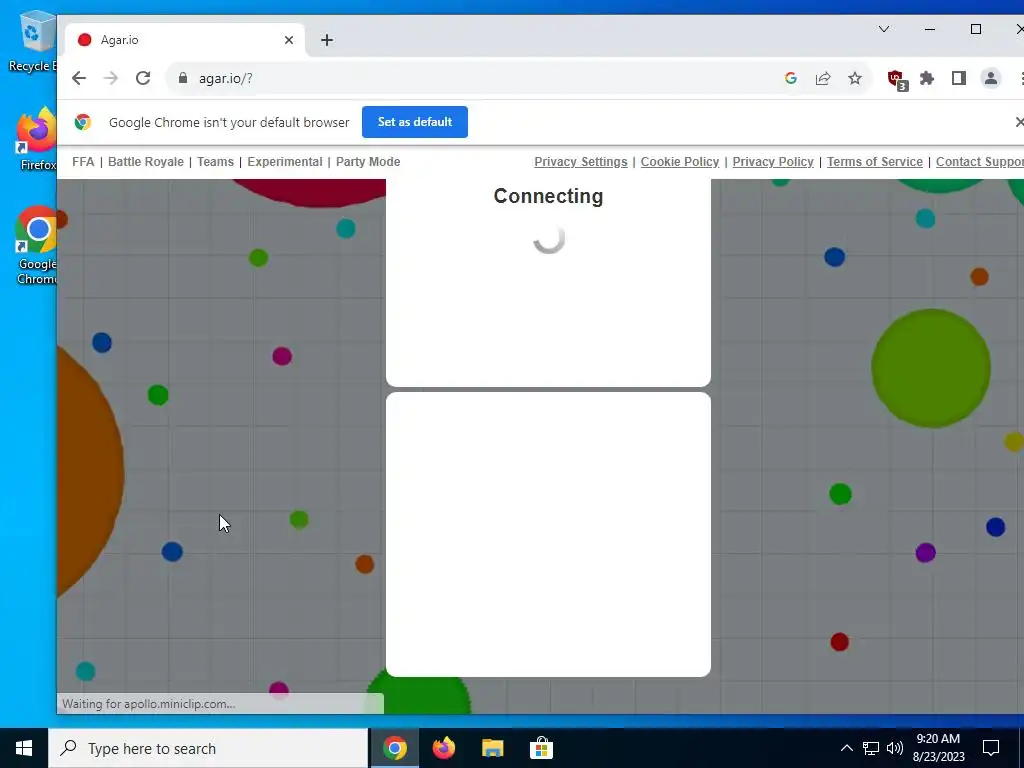
Task: Click the Chrome taskbar icon
Action: [x=394, y=748]
